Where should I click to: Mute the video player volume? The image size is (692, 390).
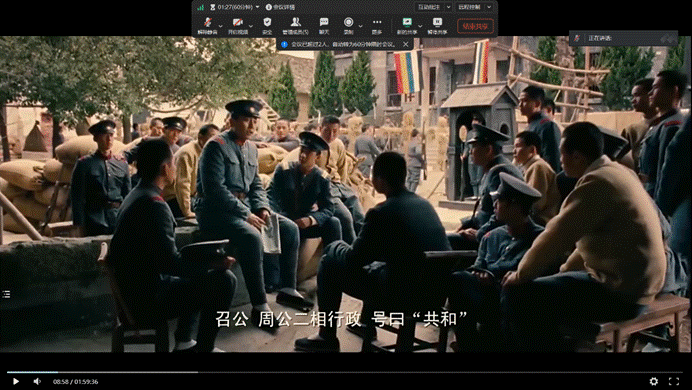click(x=38, y=381)
